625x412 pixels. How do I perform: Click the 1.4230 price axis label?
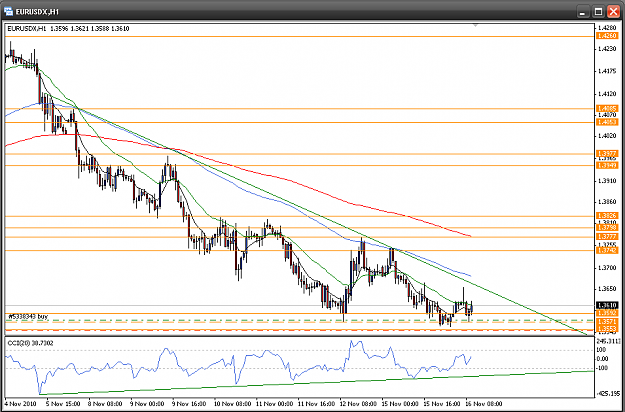607,49
